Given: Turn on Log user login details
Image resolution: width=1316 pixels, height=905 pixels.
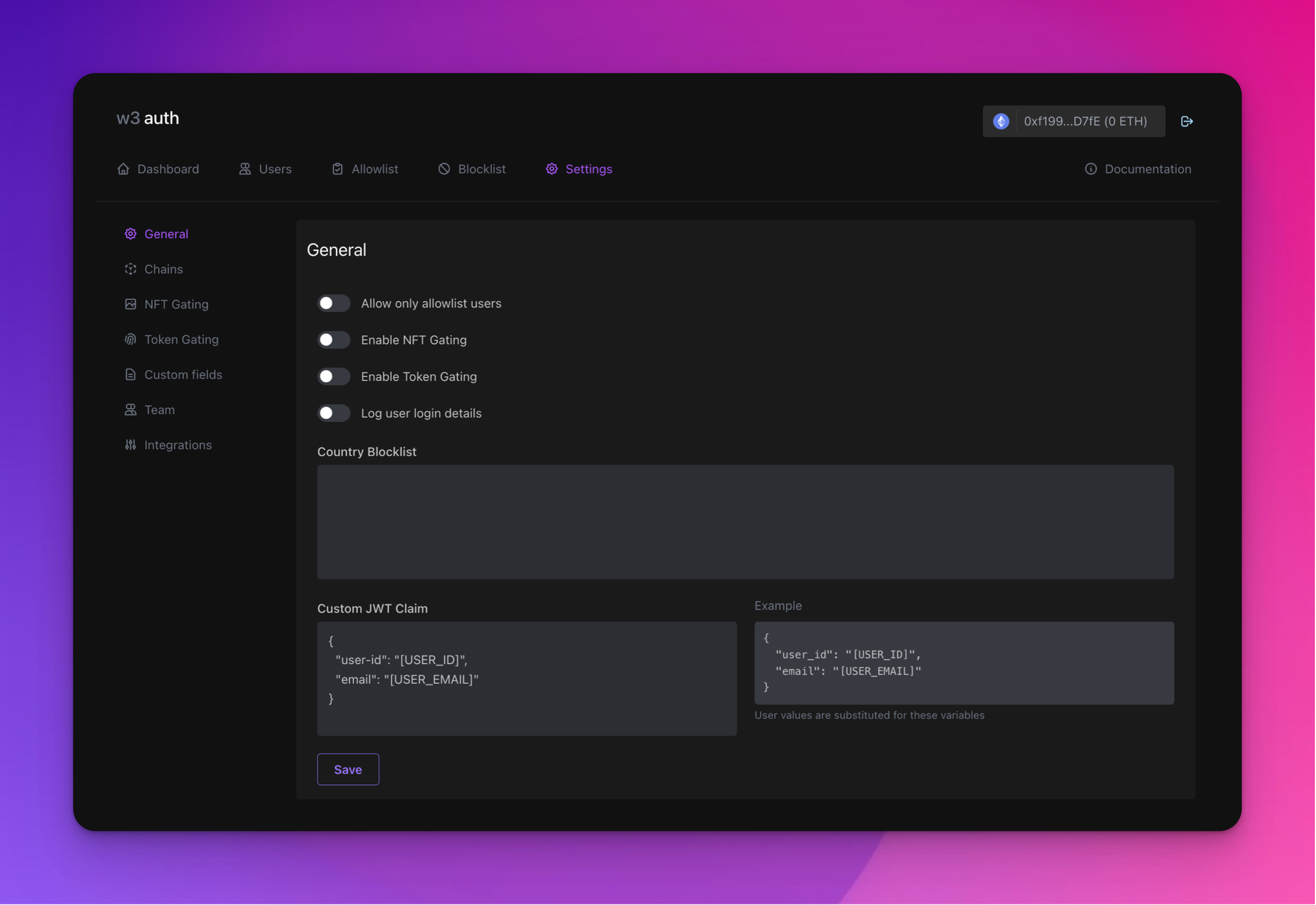Looking at the screenshot, I should tap(333, 413).
